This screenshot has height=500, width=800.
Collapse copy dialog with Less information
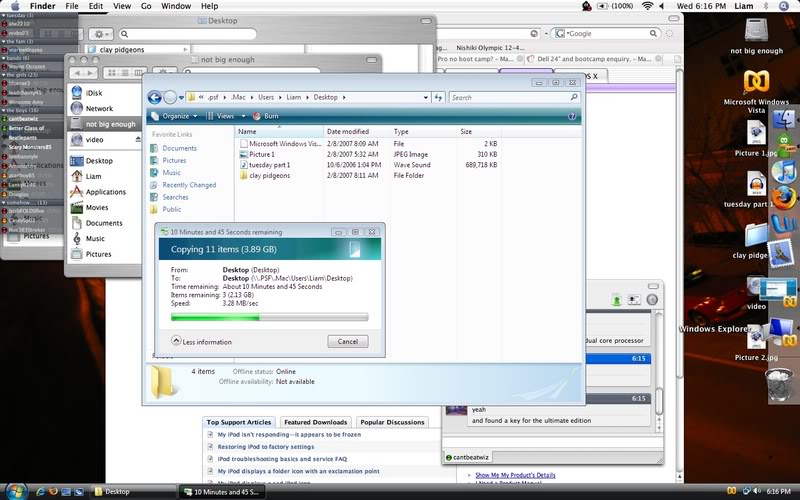(202, 341)
